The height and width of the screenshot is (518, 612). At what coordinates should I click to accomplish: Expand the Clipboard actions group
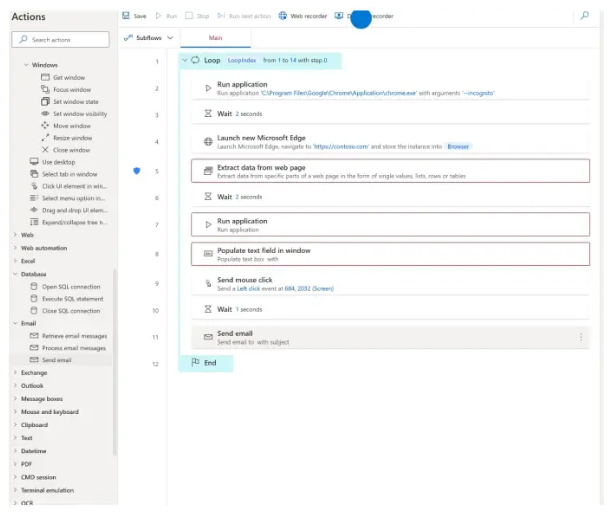[x=14, y=424]
